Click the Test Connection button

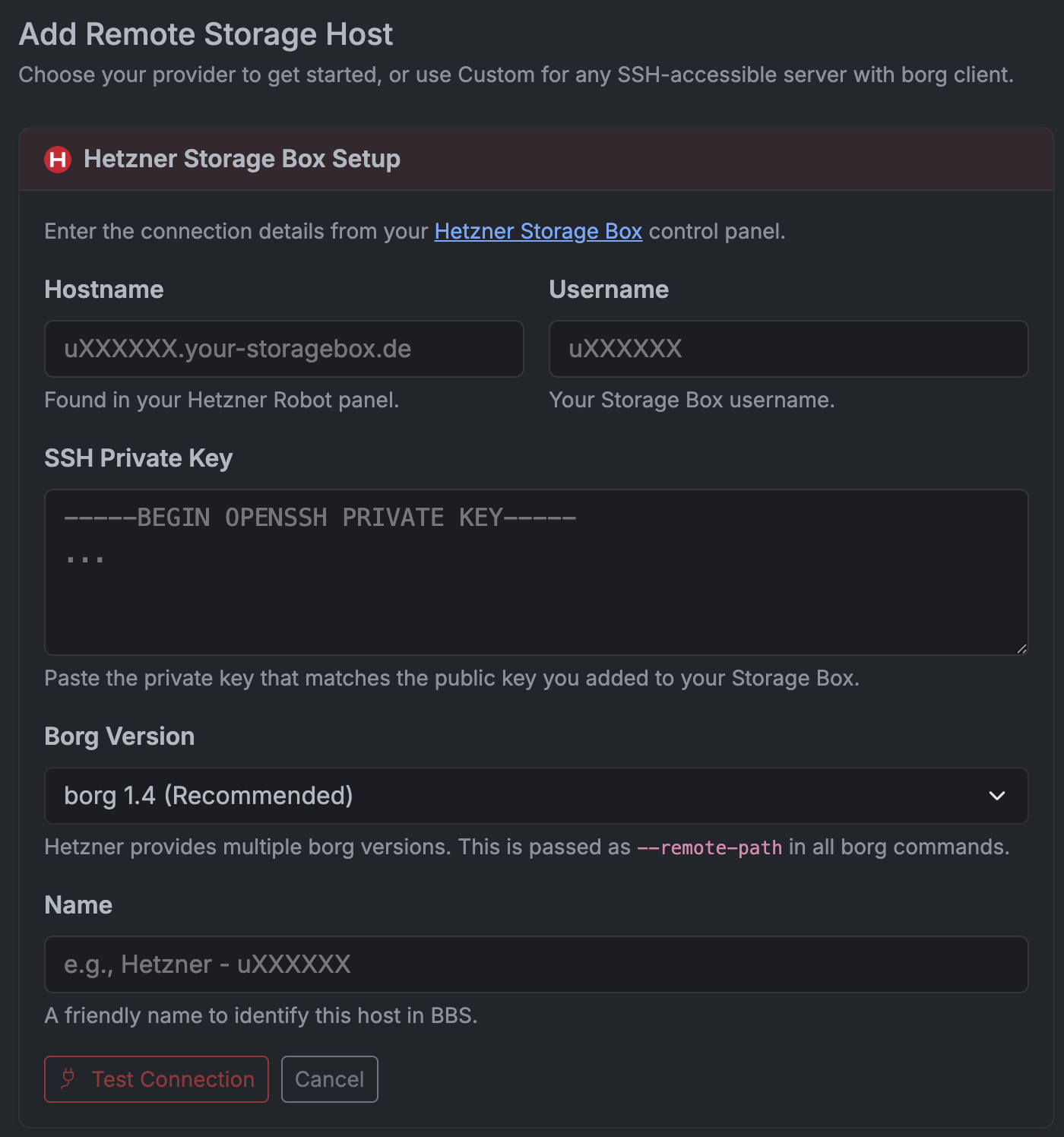pos(156,1079)
